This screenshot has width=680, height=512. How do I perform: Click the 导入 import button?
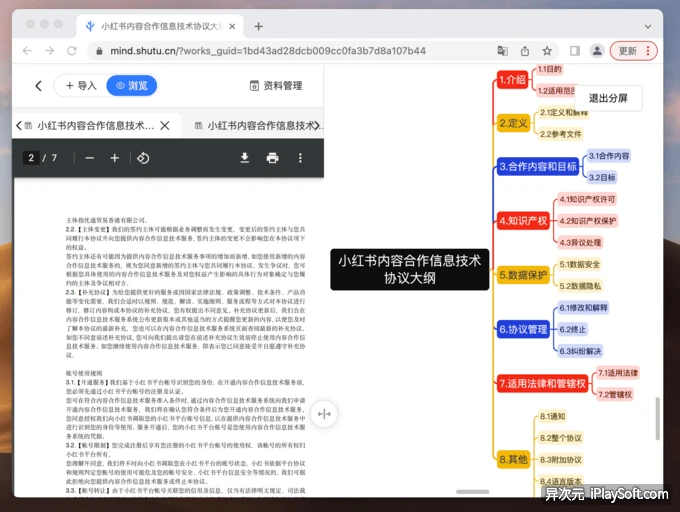(81, 86)
